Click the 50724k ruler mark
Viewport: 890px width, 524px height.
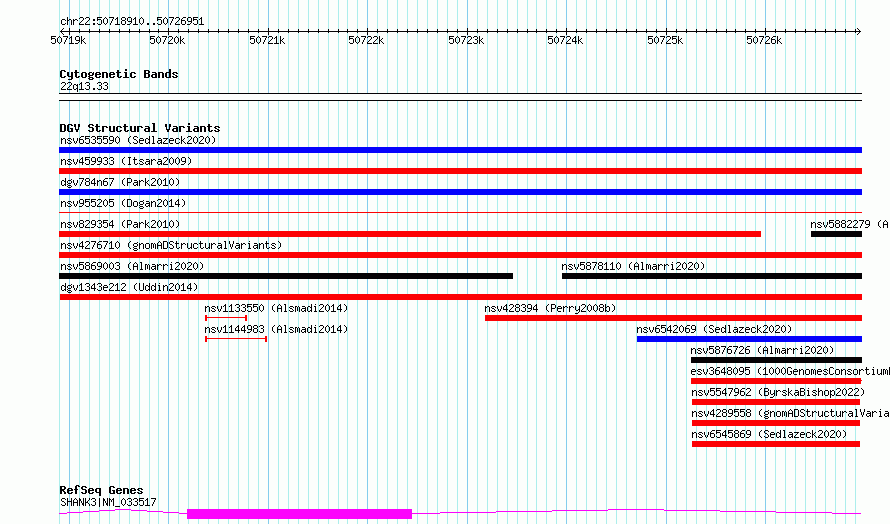(565, 40)
